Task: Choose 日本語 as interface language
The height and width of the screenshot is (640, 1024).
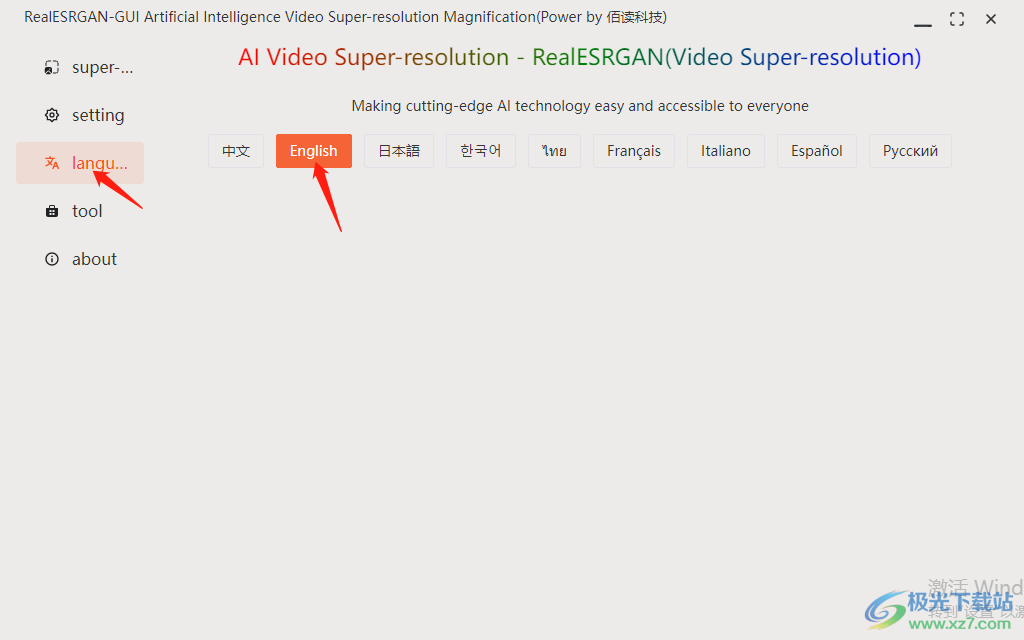Action: [x=399, y=151]
